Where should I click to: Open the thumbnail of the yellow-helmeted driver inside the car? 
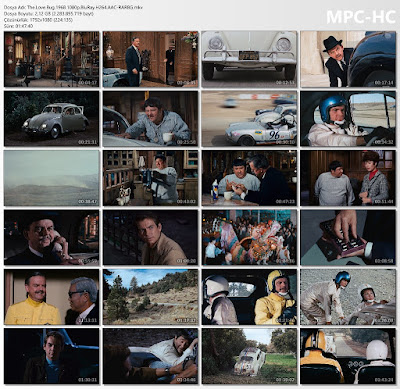pos(249,297)
